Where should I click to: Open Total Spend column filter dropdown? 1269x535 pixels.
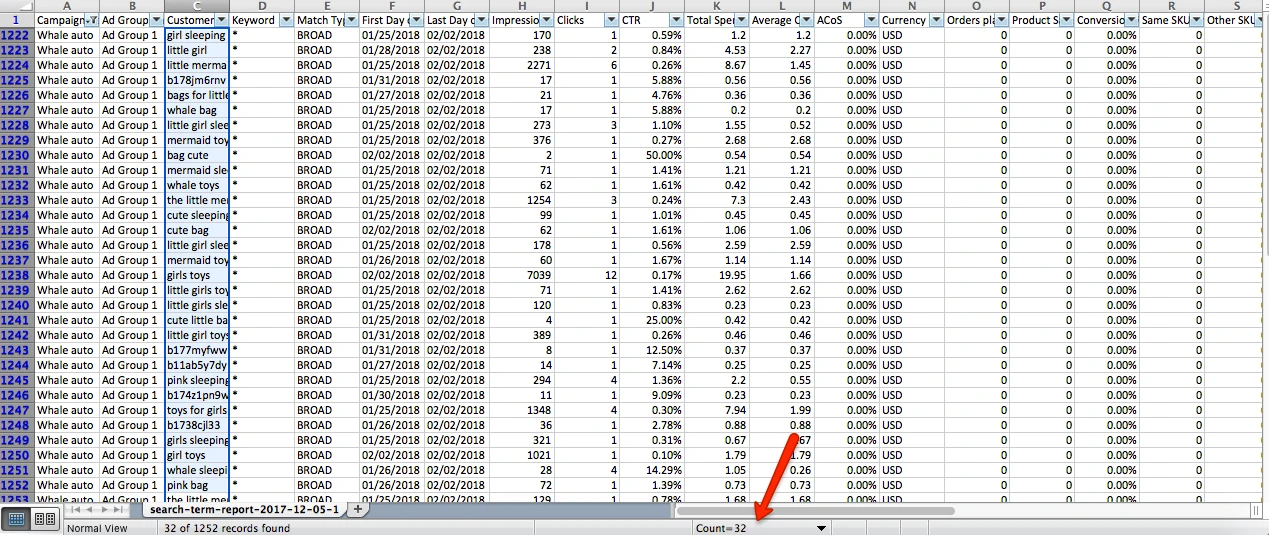[x=740, y=20]
